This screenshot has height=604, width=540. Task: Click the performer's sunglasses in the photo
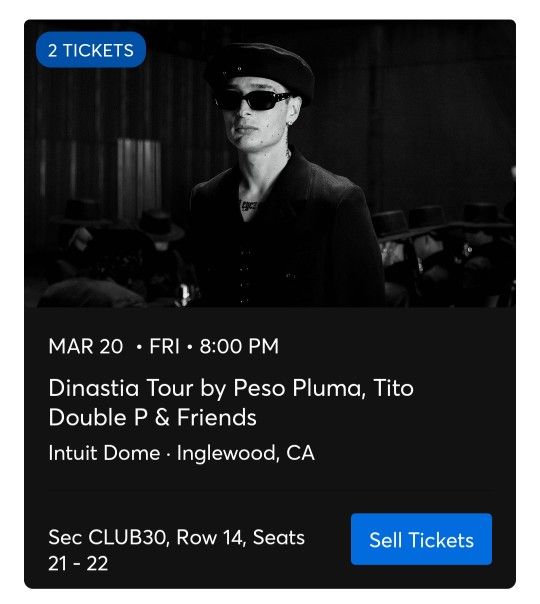(x=253, y=100)
